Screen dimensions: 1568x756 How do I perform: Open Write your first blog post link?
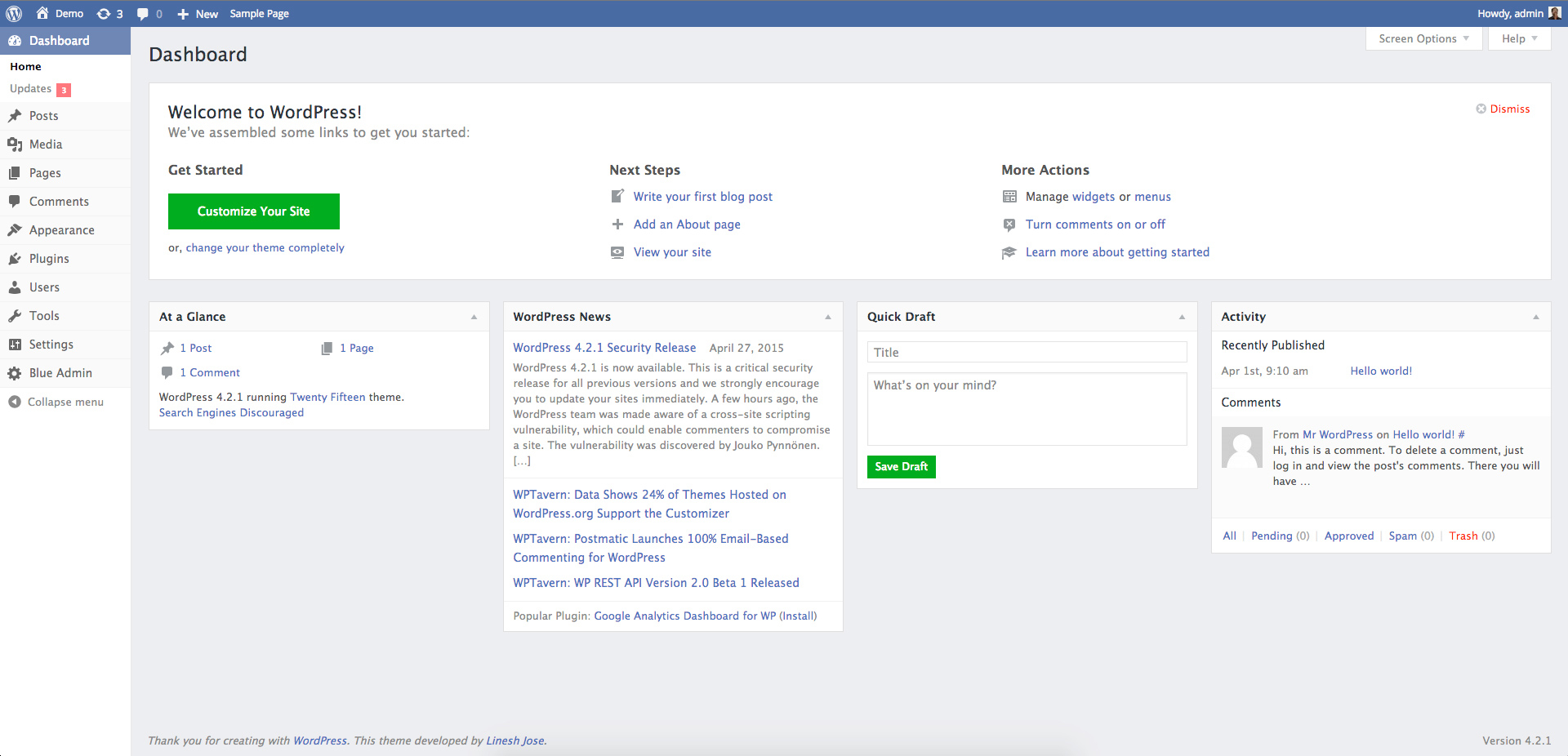[x=703, y=197]
